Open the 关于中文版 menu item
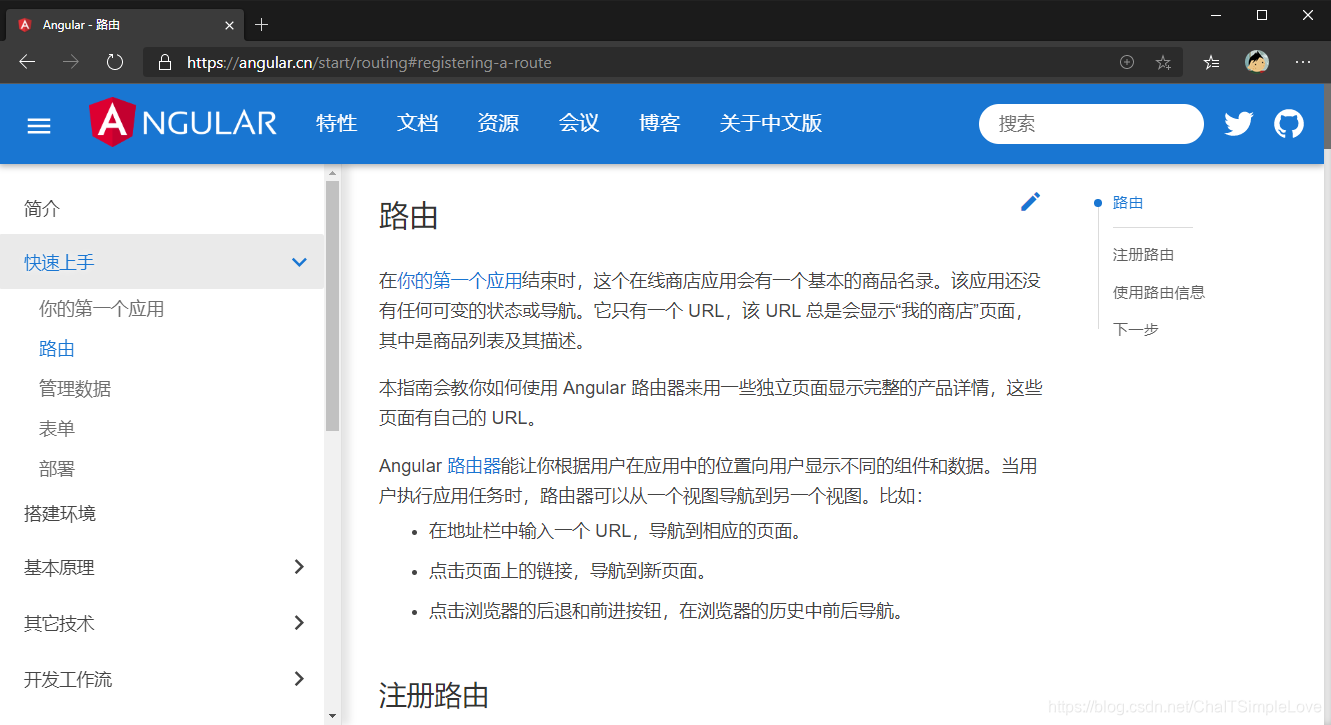 point(771,123)
